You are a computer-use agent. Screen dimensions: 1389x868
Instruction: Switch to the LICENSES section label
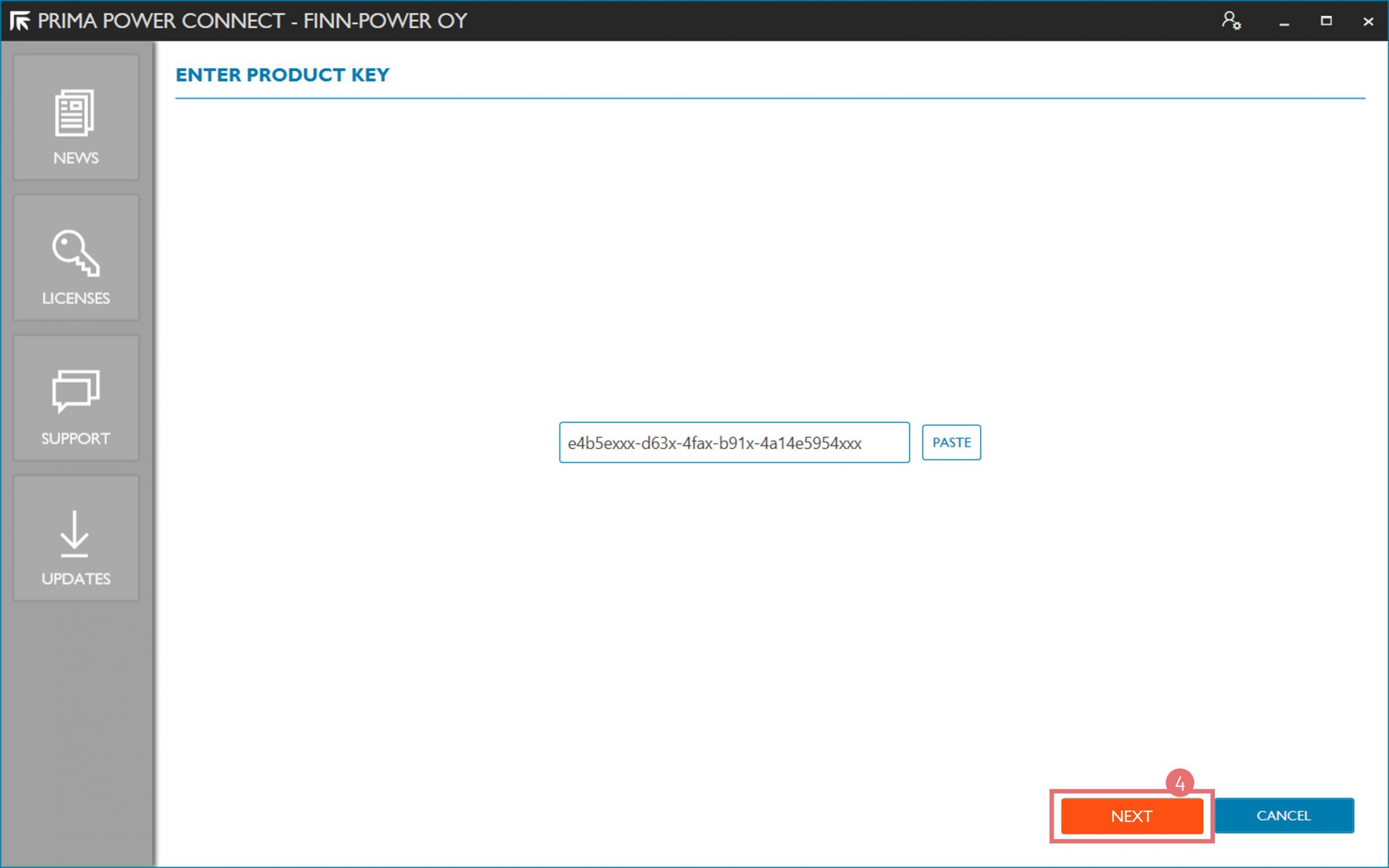(x=76, y=298)
